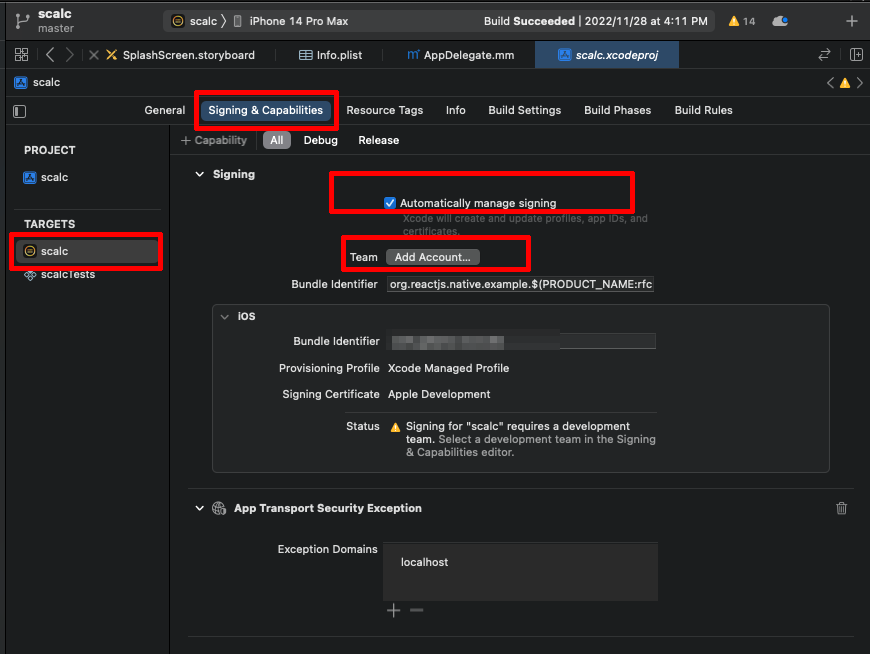
Task: Go forward with the right chevron
Action: (69, 54)
